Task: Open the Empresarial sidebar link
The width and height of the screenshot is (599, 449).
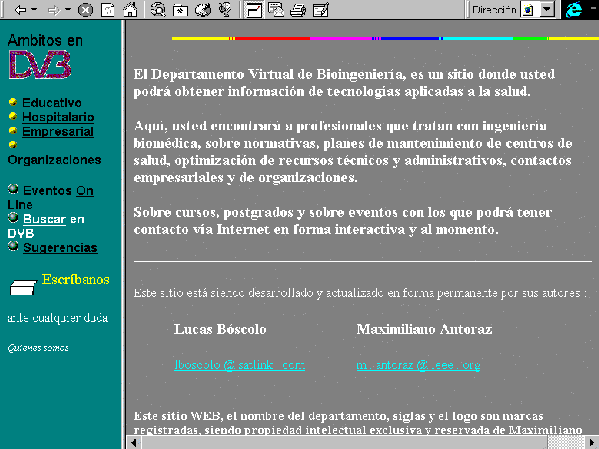Action: coord(58,131)
